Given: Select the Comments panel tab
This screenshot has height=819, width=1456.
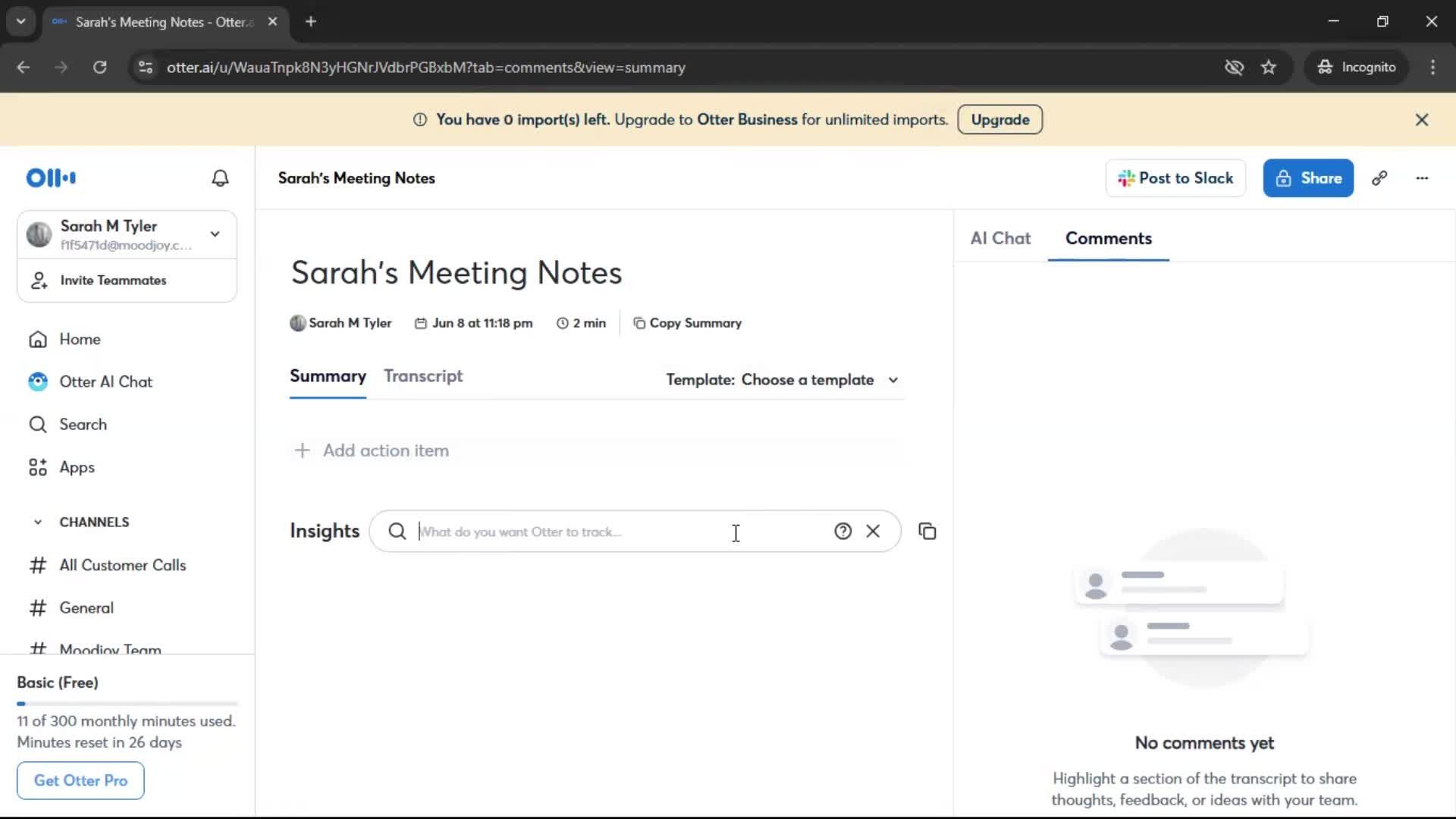Looking at the screenshot, I should click(1108, 239).
